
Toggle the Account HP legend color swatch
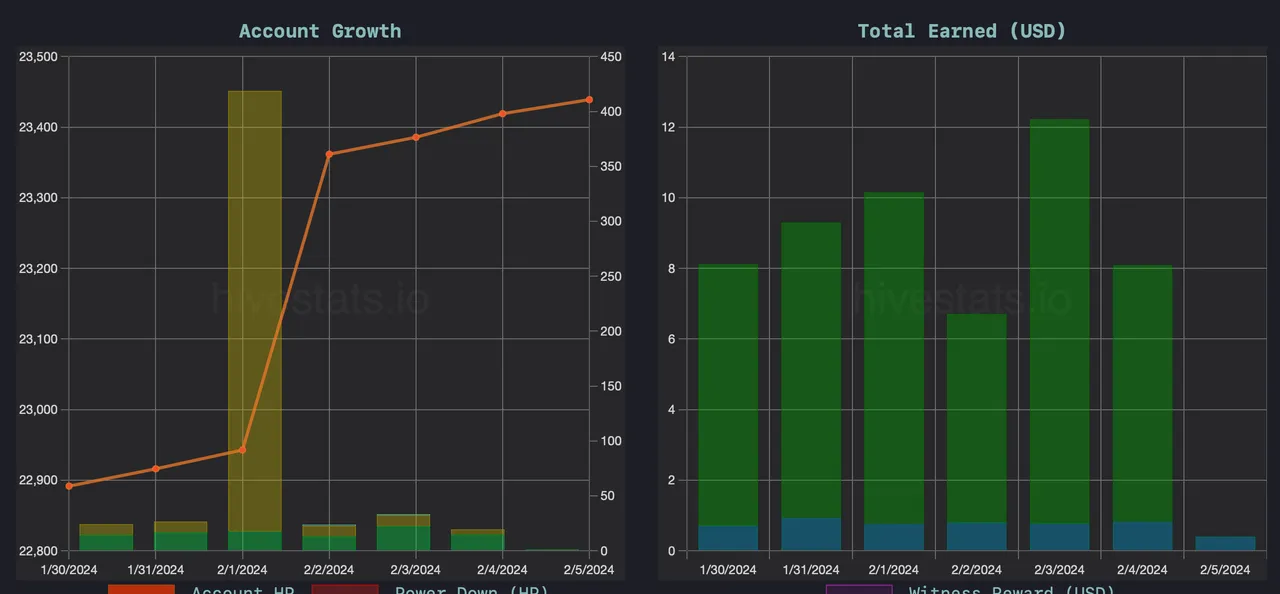[x=141, y=589]
